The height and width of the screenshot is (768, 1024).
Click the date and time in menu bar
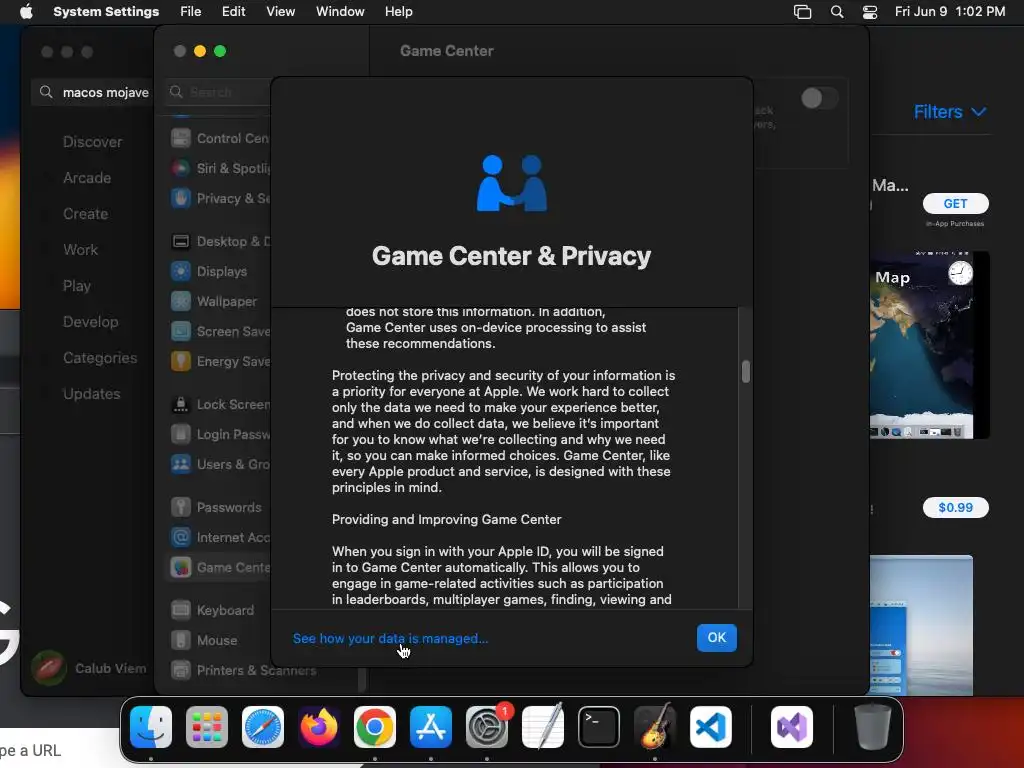(950, 12)
